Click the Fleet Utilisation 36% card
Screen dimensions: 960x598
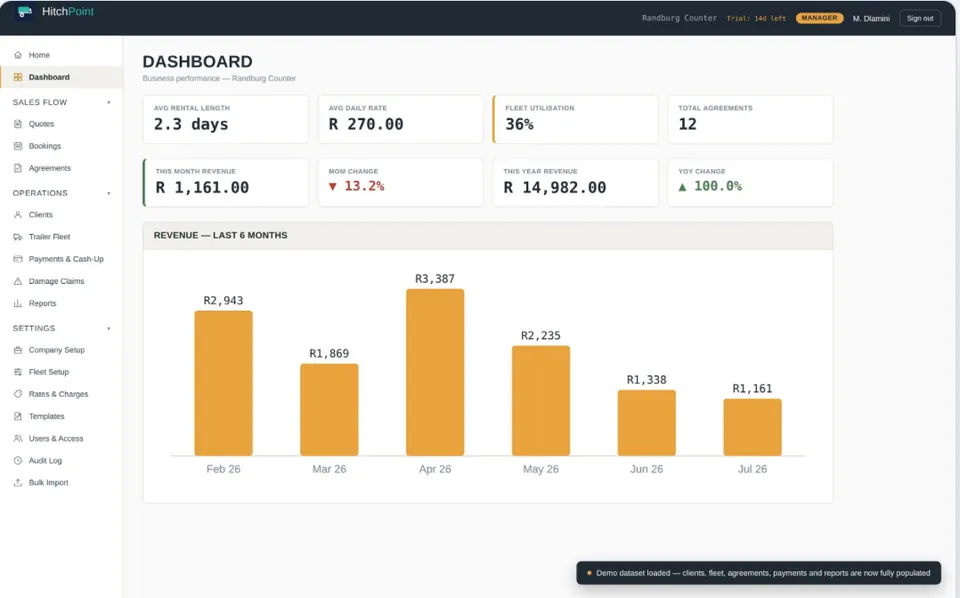(576, 119)
